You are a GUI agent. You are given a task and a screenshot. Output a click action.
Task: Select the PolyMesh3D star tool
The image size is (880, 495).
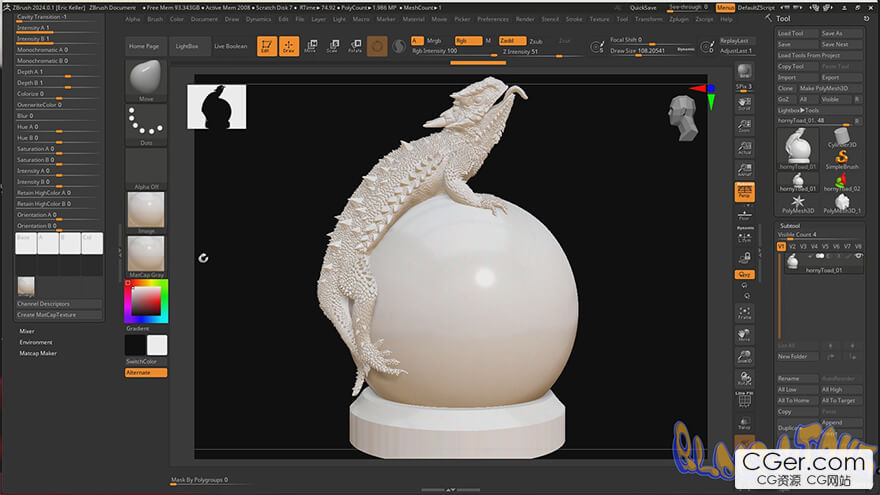coord(798,204)
